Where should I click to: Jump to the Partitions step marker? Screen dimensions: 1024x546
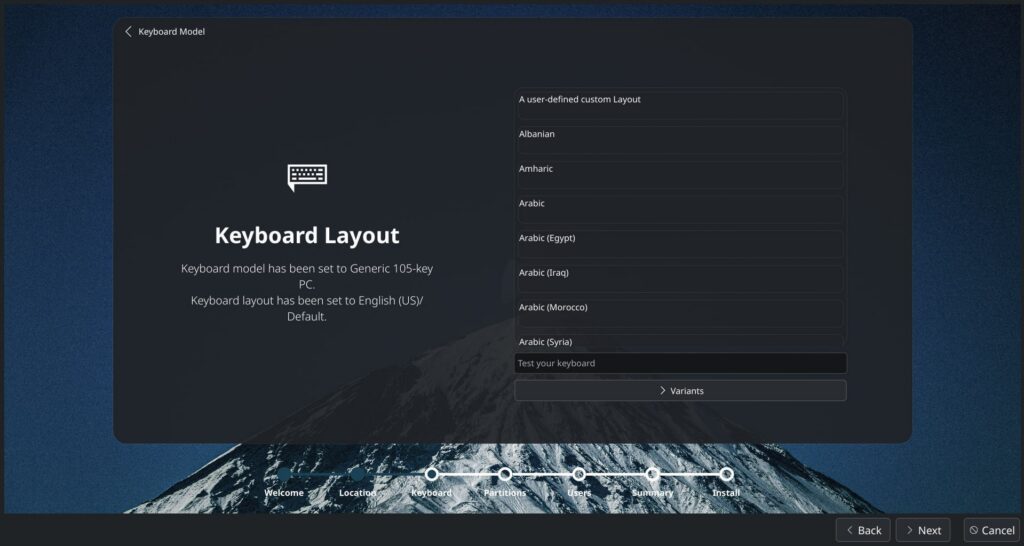505,474
